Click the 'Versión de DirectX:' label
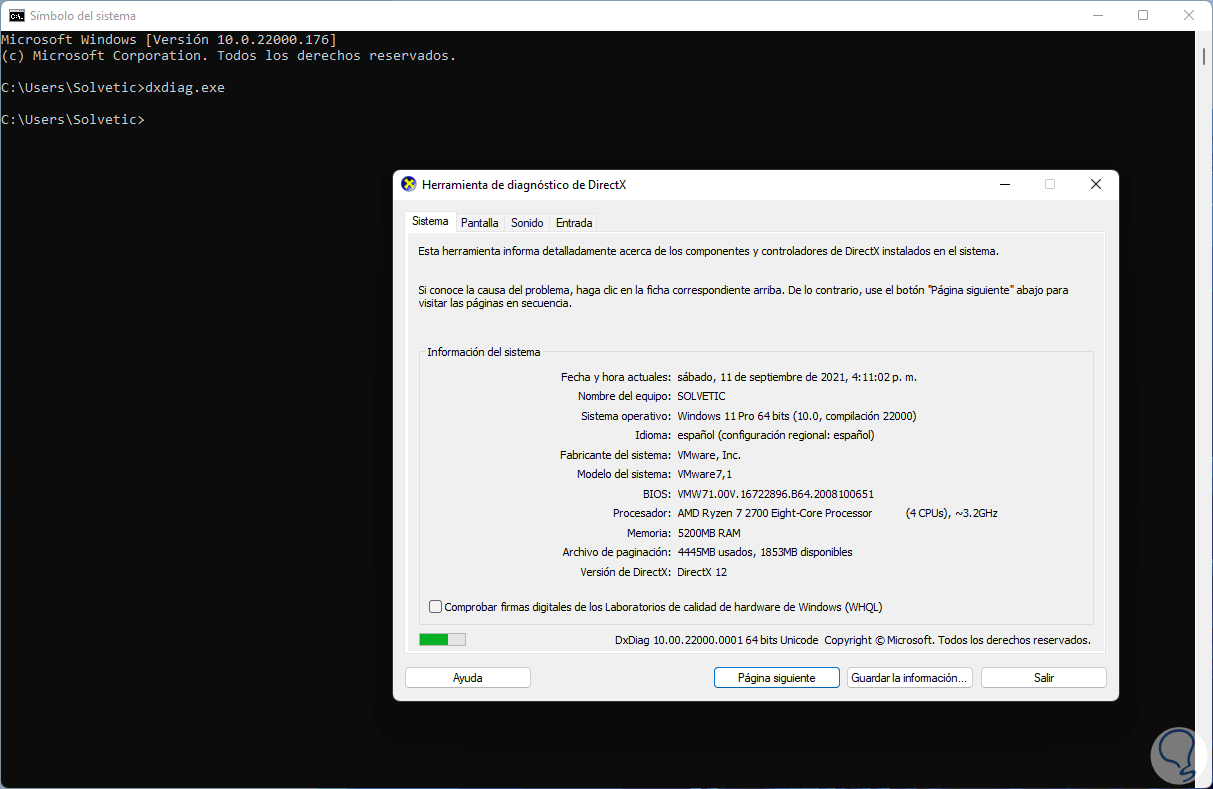Viewport: 1213px width, 789px height. pyautogui.click(x=625, y=571)
